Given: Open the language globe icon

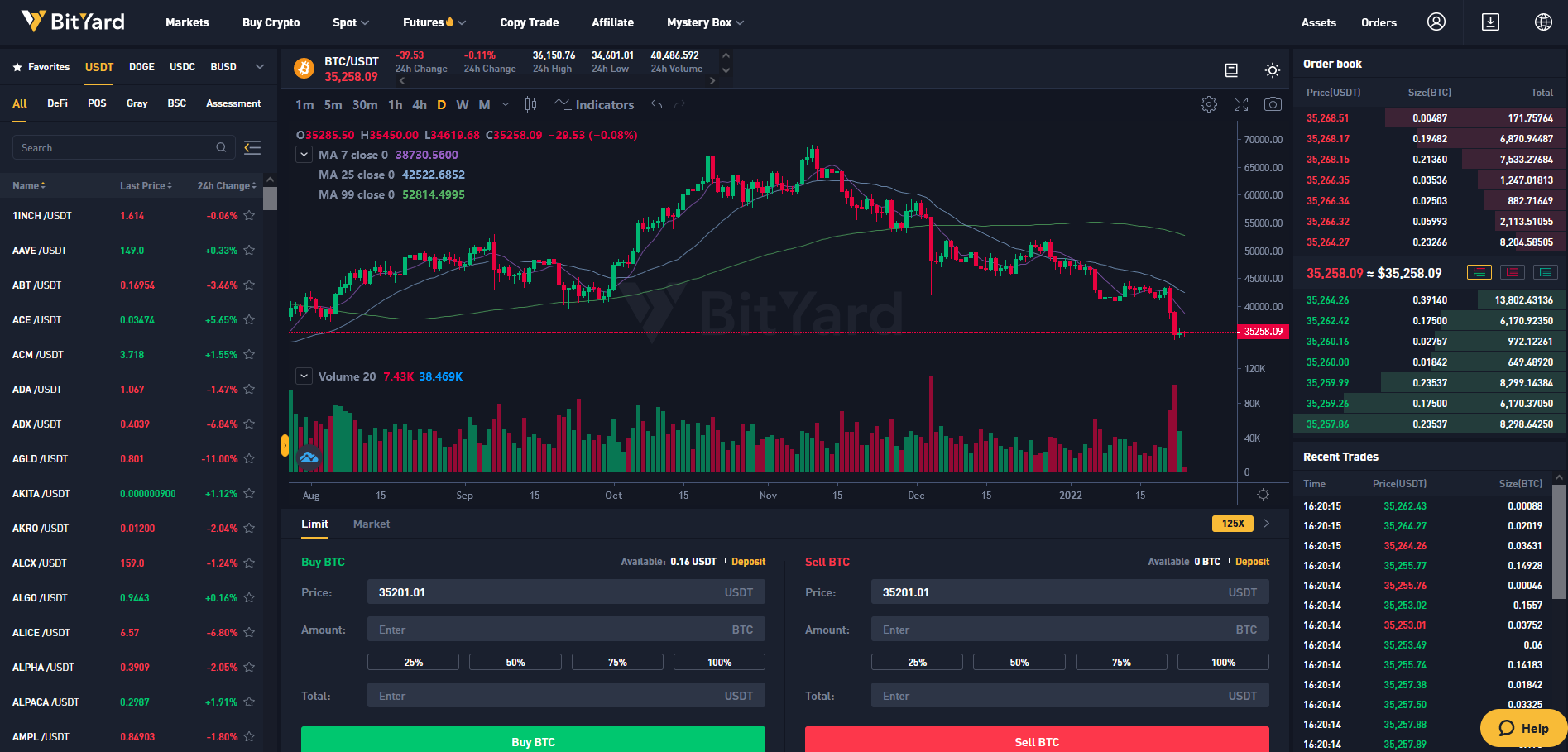Looking at the screenshot, I should [1543, 22].
